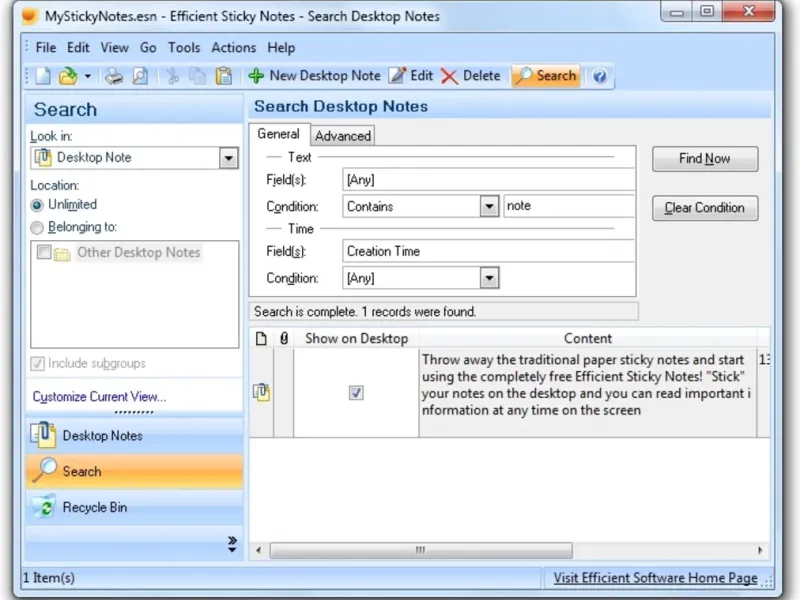Toggle the Search toolbar button
The width and height of the screenshot is (800, 600).
(545, 76)
